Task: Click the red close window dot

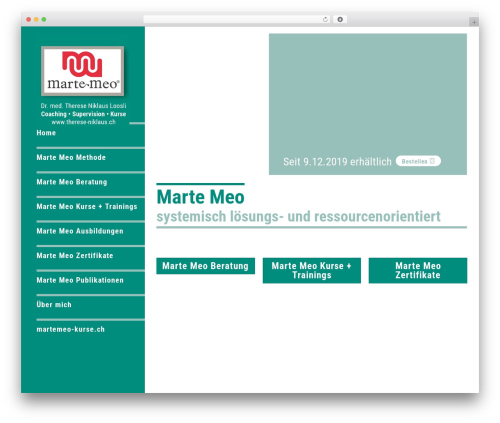Action: coord(29,20)
